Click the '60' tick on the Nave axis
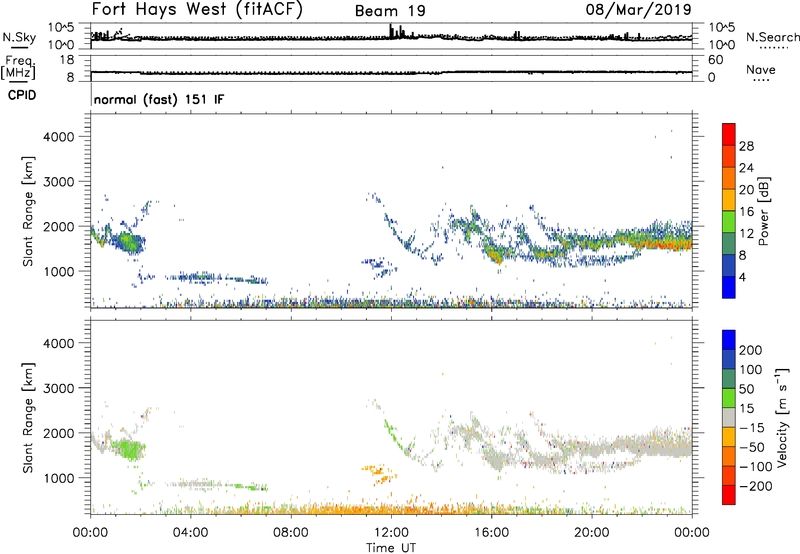This screenshot has height=554, width=800. click(715, 60)
